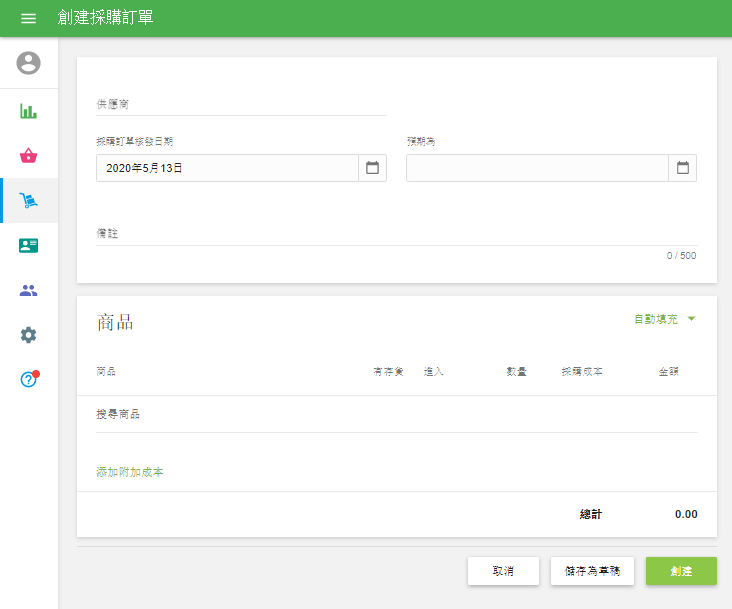Viewport: 732px width, 609px height.
Task: Open the reports bar chart icon
Action: coord(28,111)
